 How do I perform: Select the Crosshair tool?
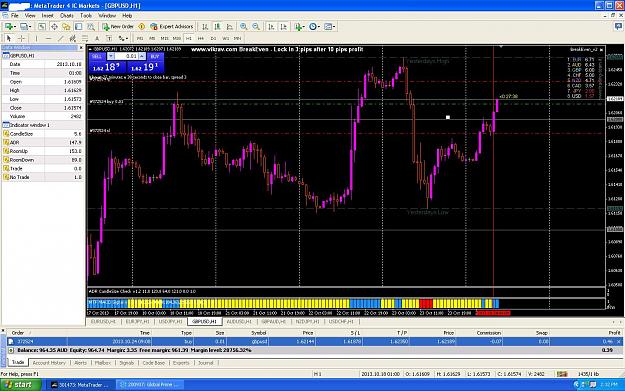click(22, 38)
